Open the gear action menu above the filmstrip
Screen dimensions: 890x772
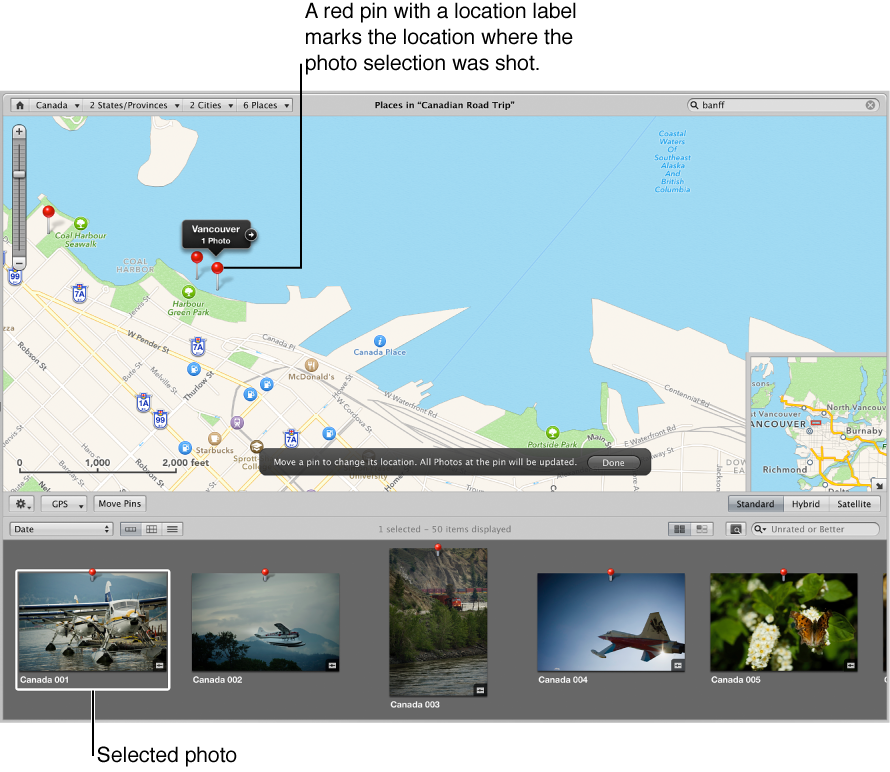[20, 503]
